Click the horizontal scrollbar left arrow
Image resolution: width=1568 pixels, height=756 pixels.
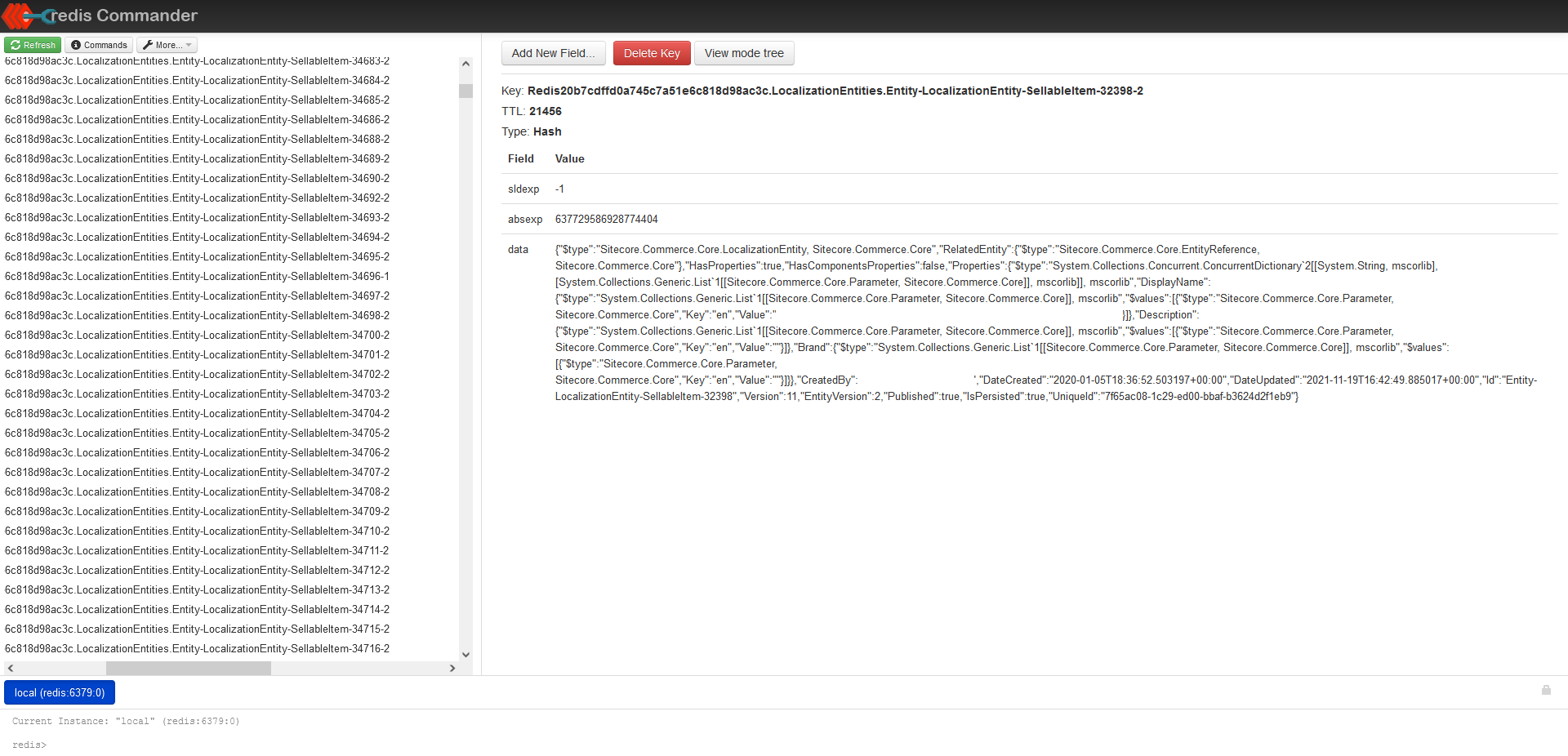[11, 668]
